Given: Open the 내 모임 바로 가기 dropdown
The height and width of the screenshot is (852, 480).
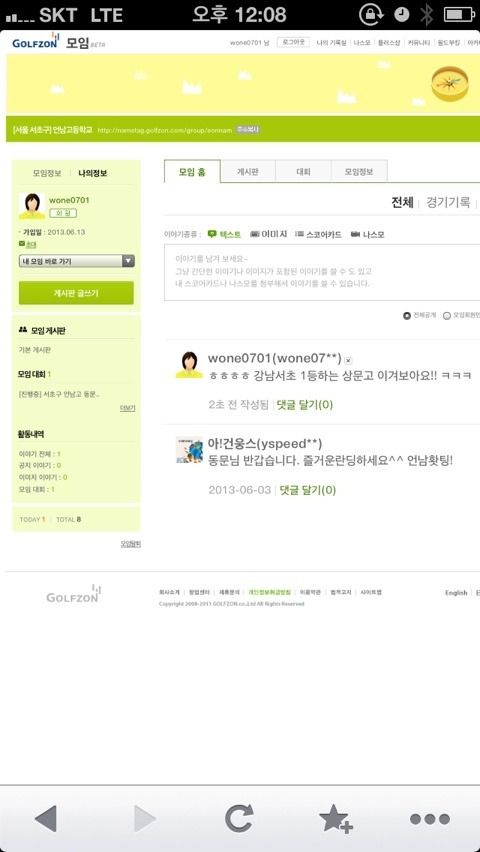Looking at the screenshot, I should pos(76,261).
